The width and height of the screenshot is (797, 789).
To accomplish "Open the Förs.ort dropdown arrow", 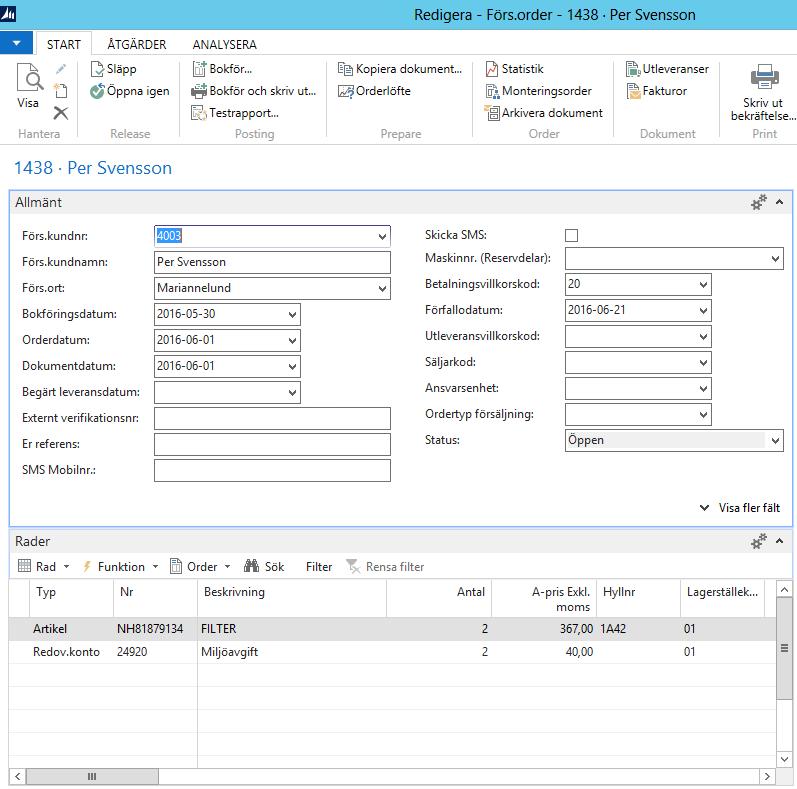I will 382,288.
